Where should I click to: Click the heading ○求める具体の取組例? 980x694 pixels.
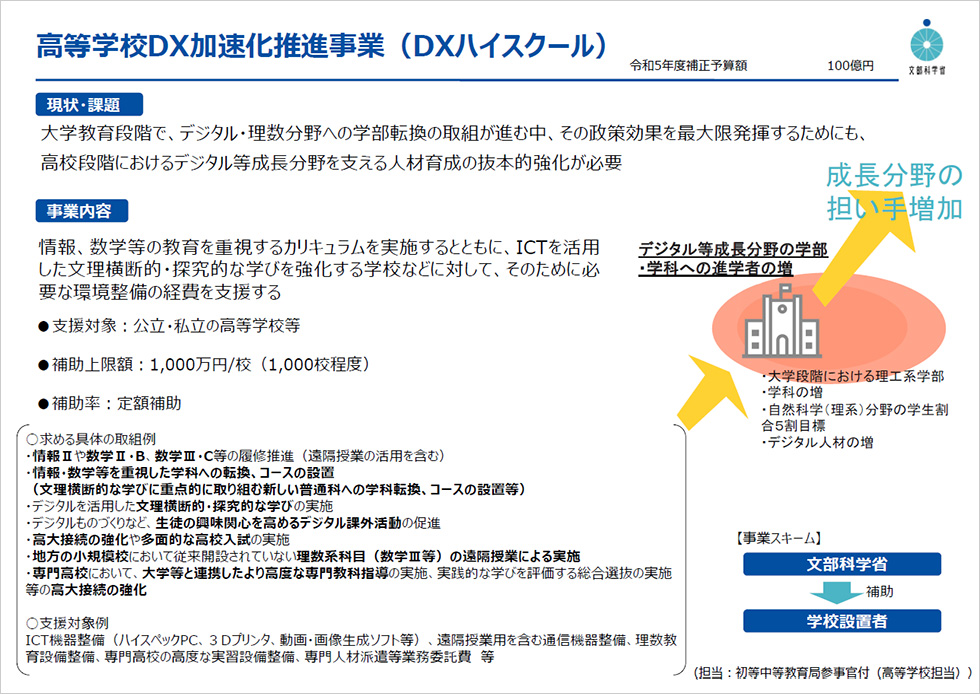tap(91, 439)
